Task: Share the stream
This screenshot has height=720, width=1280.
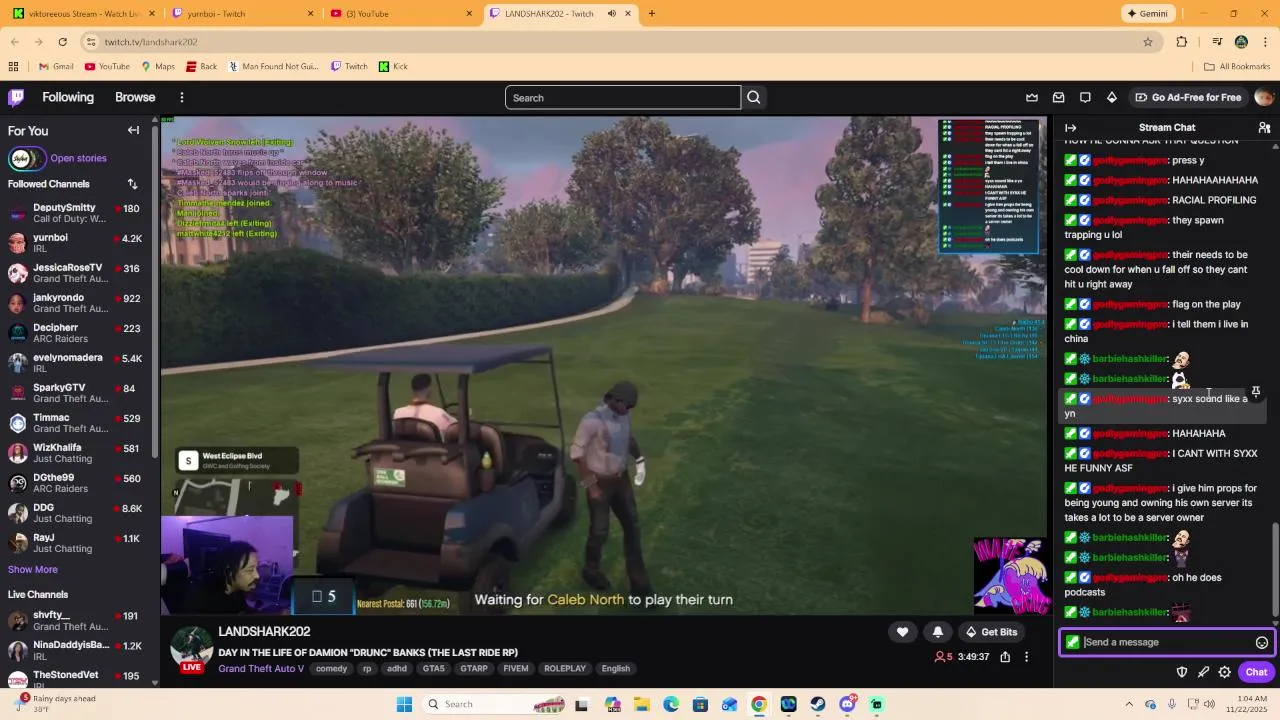Action: pyautogui.click(x=1005, y=657)
